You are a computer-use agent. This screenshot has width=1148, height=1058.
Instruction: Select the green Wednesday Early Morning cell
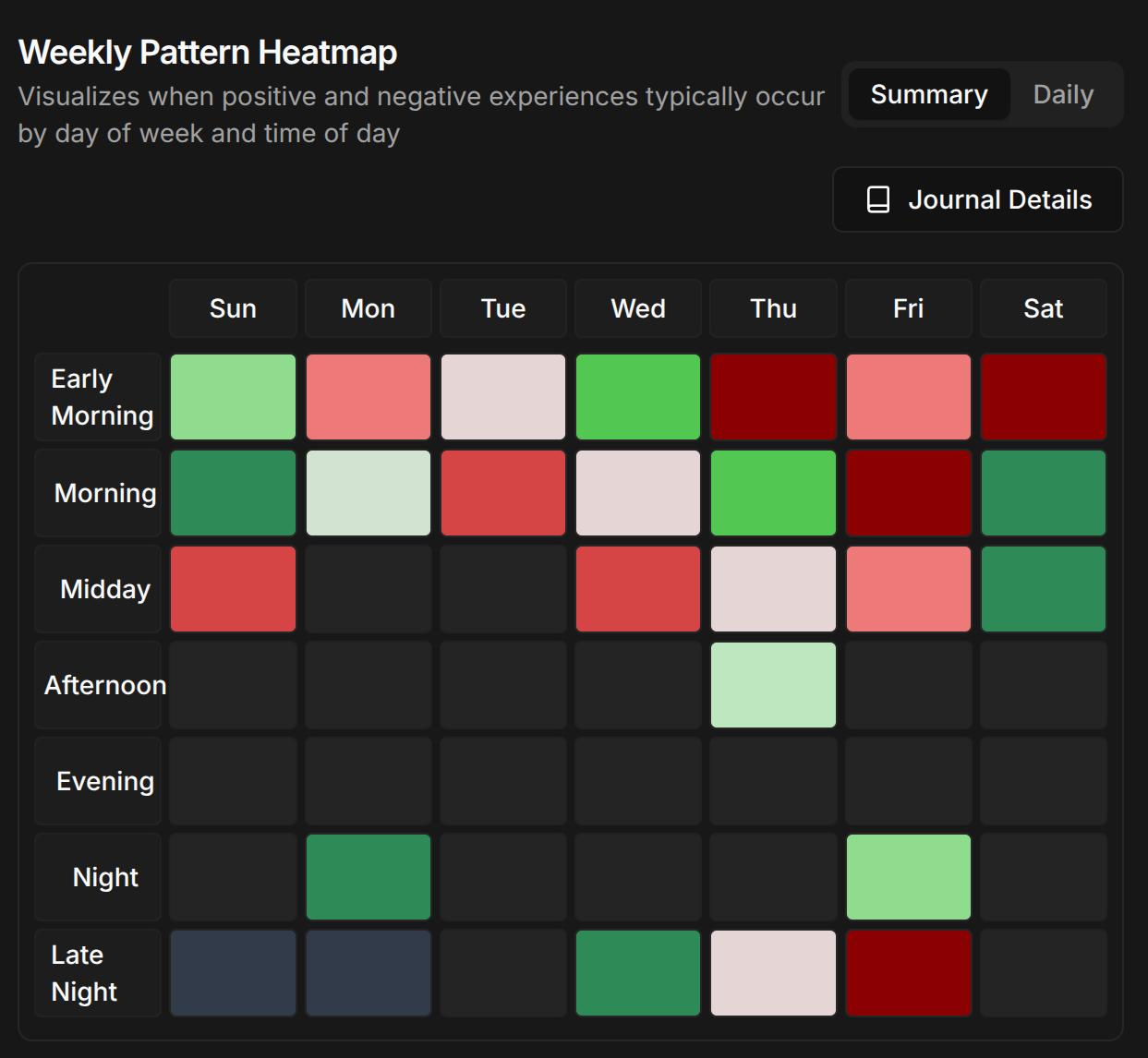coord(637,396)
